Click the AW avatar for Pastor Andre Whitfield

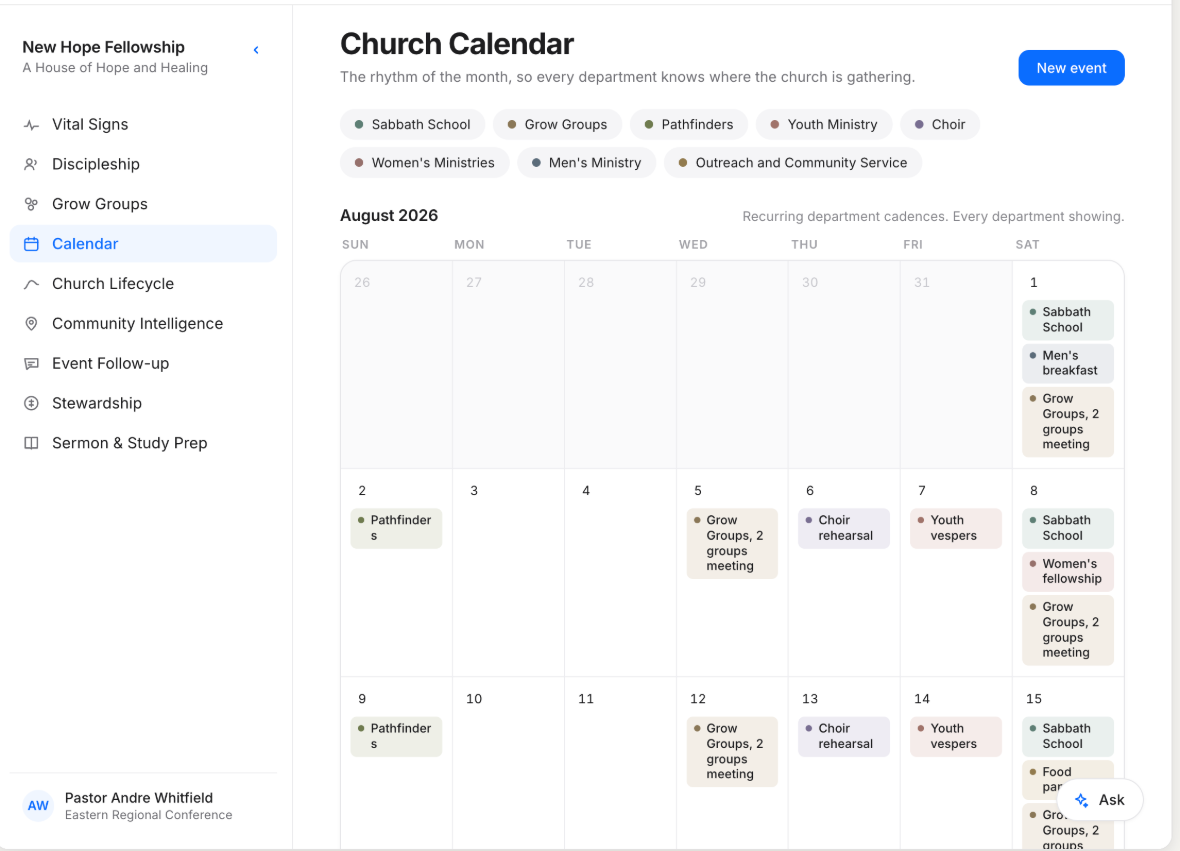(38, 806)
